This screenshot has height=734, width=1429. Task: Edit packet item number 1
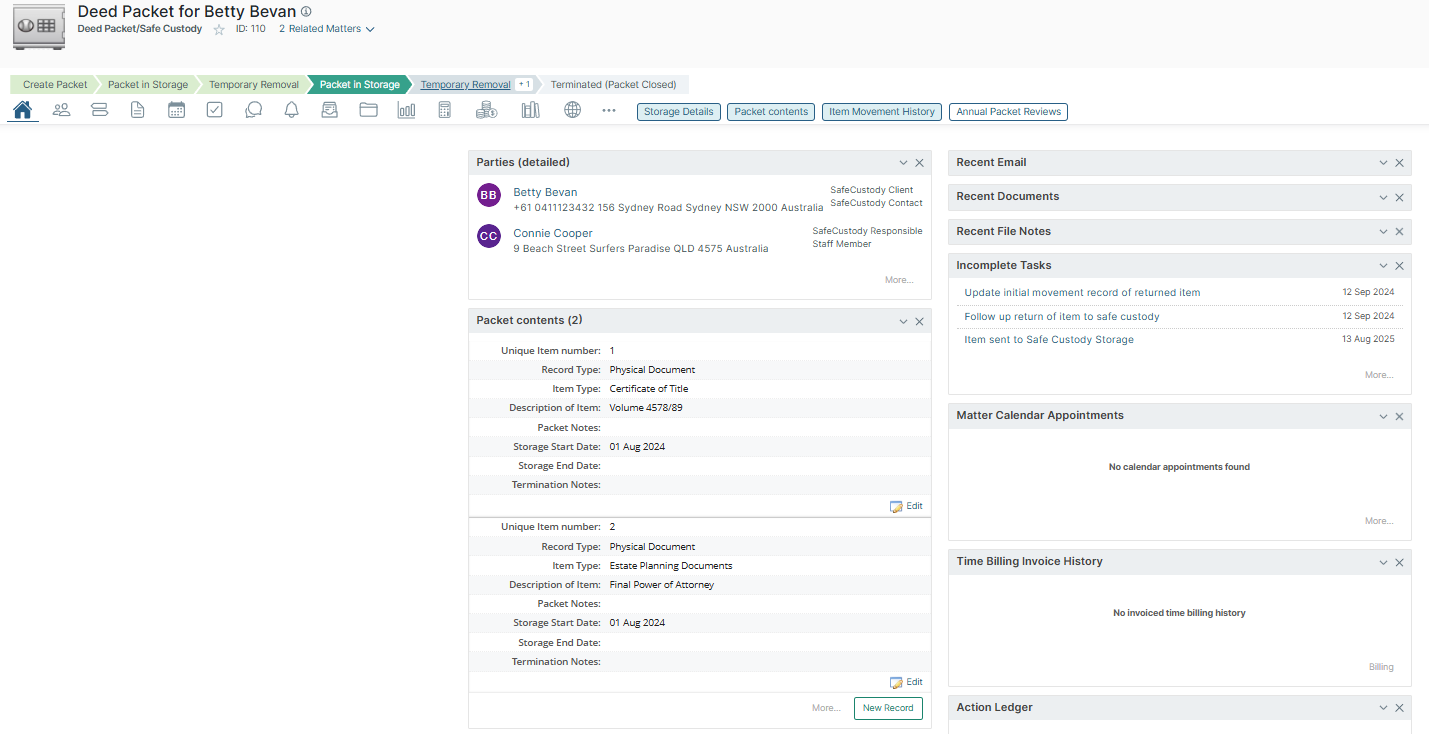(x=907, y=506)
